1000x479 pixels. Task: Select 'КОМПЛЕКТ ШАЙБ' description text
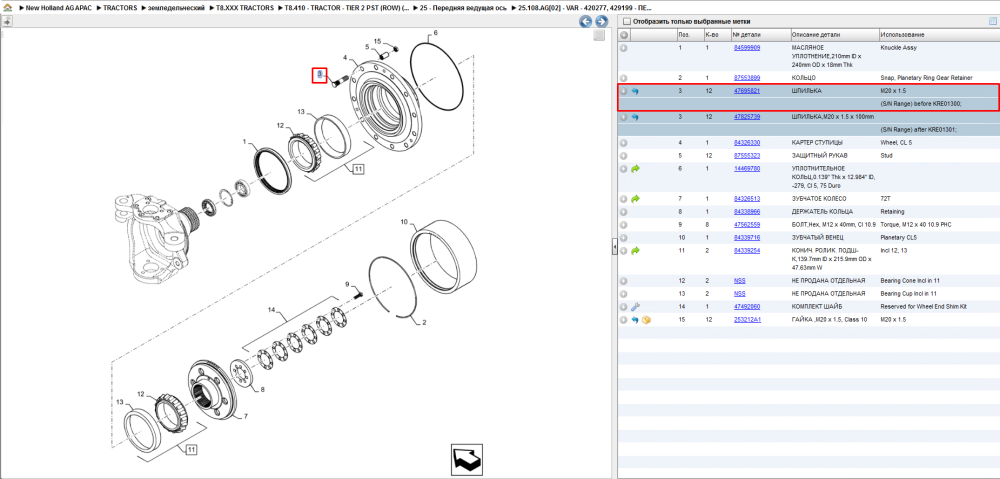click(x=818, y=307)
